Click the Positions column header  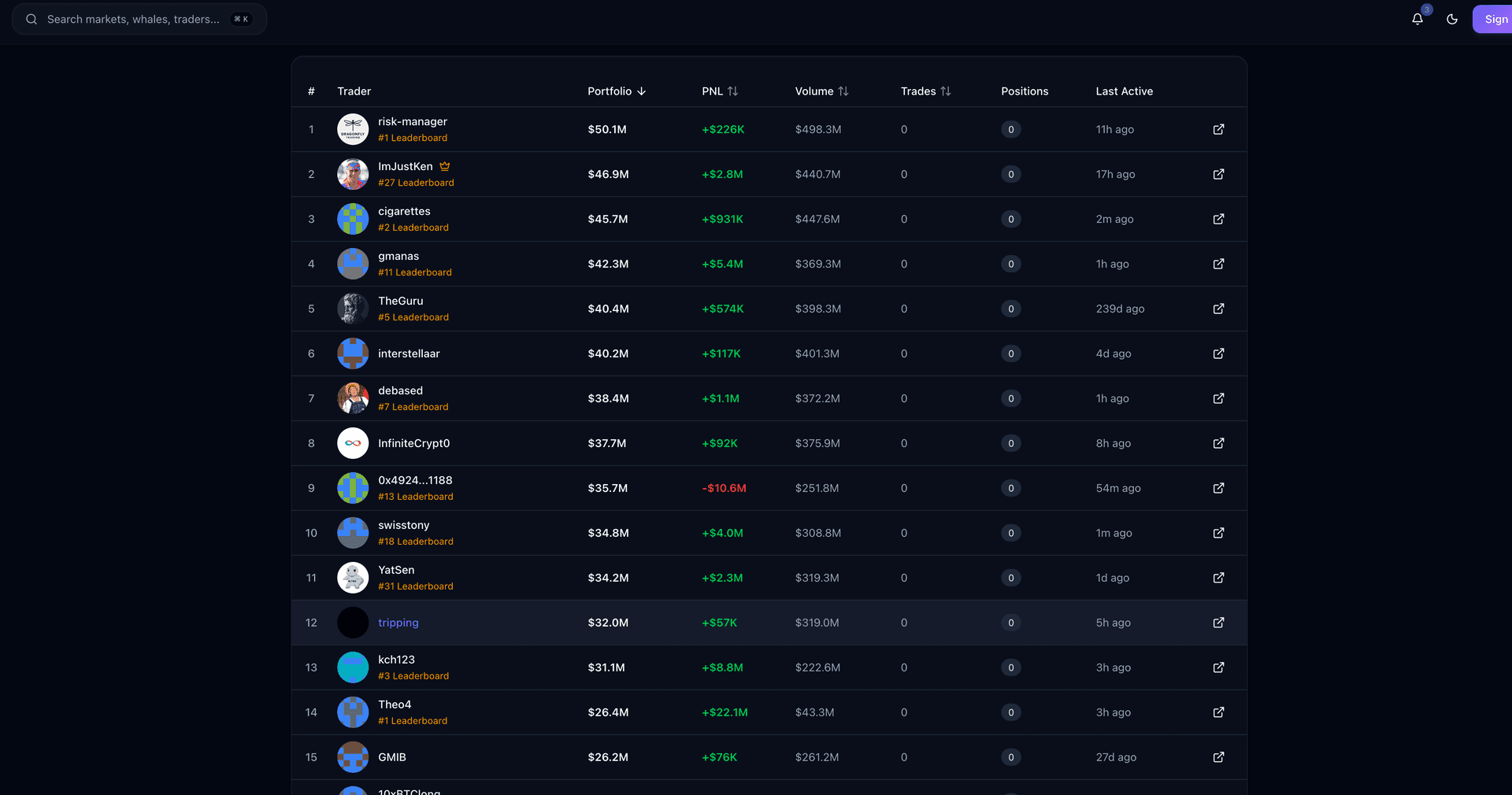click(1025, 91)
